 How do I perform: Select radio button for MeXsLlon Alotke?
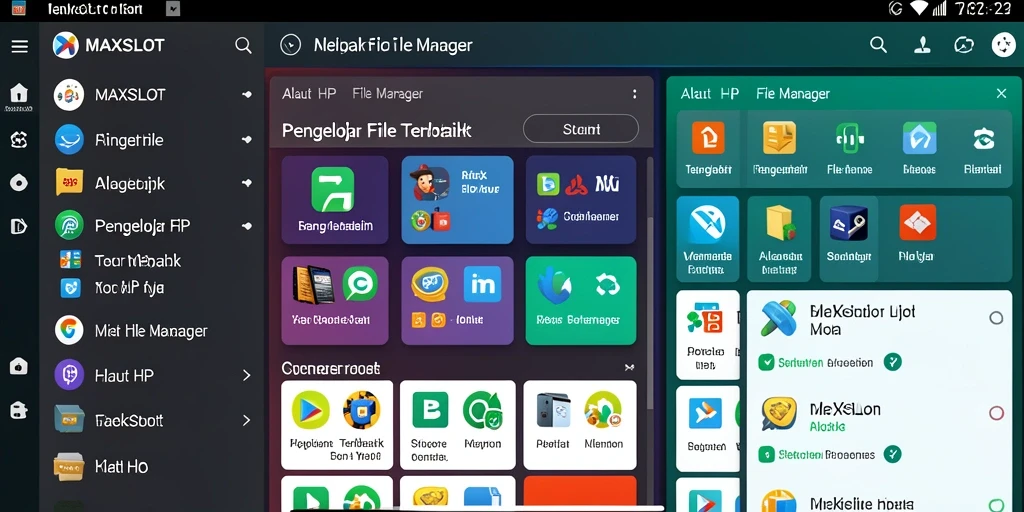[996, 413]
